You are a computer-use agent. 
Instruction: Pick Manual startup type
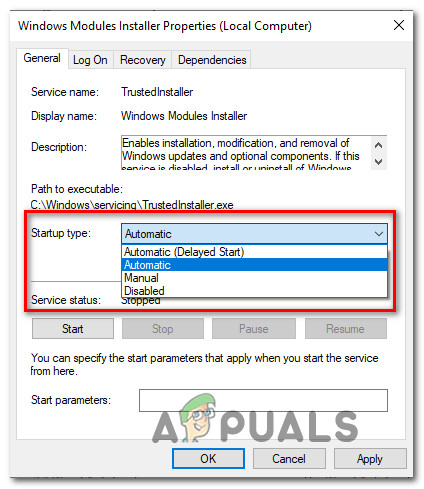pos(255,278)
